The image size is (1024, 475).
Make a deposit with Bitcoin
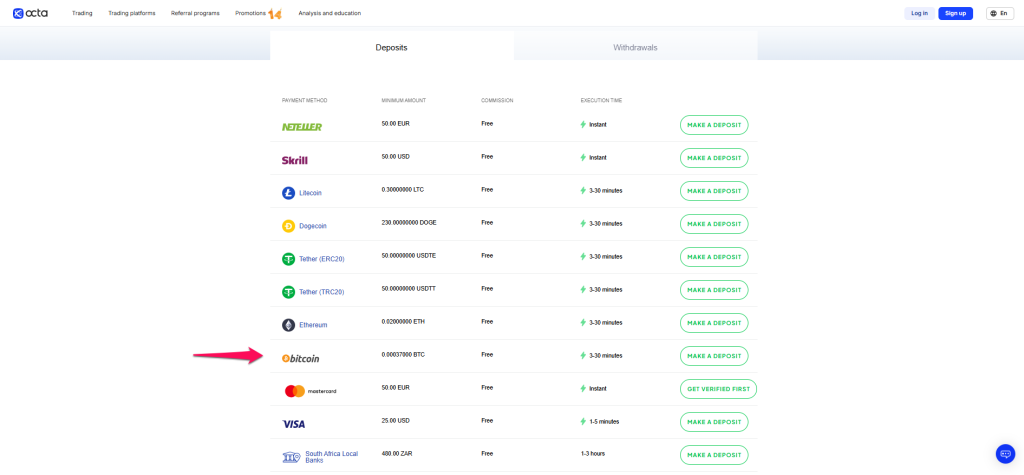pyautogui.click(x=714, y=356)
